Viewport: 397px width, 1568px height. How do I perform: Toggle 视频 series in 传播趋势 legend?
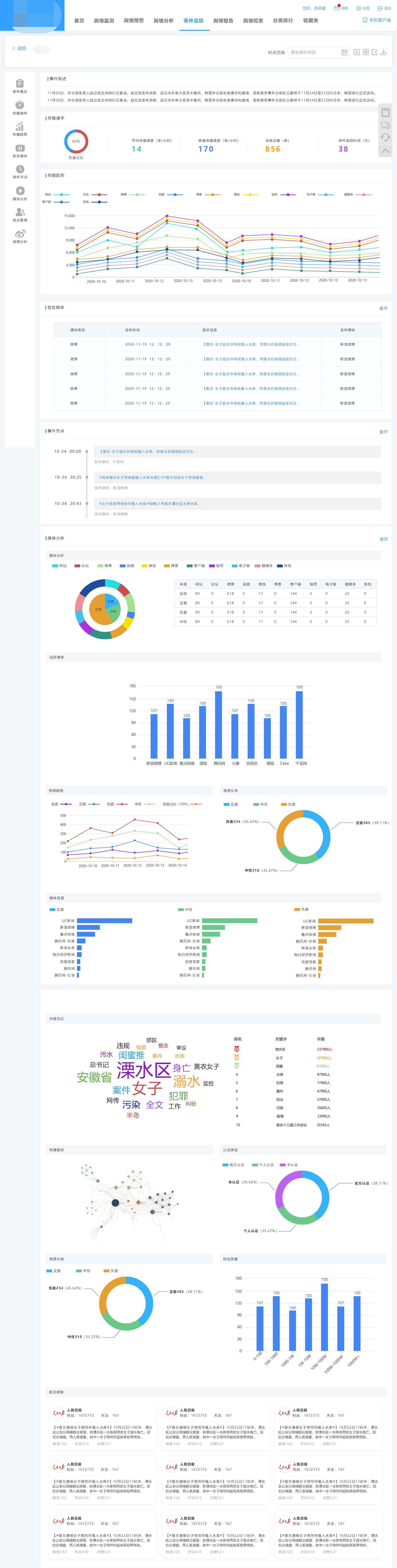tap(171, 195)
